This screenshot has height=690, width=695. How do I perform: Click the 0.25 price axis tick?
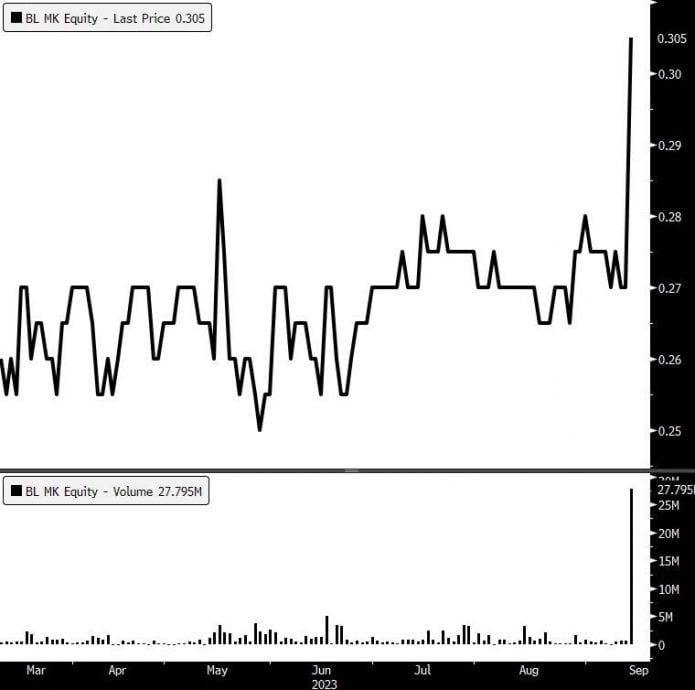(x=669, y=431)
